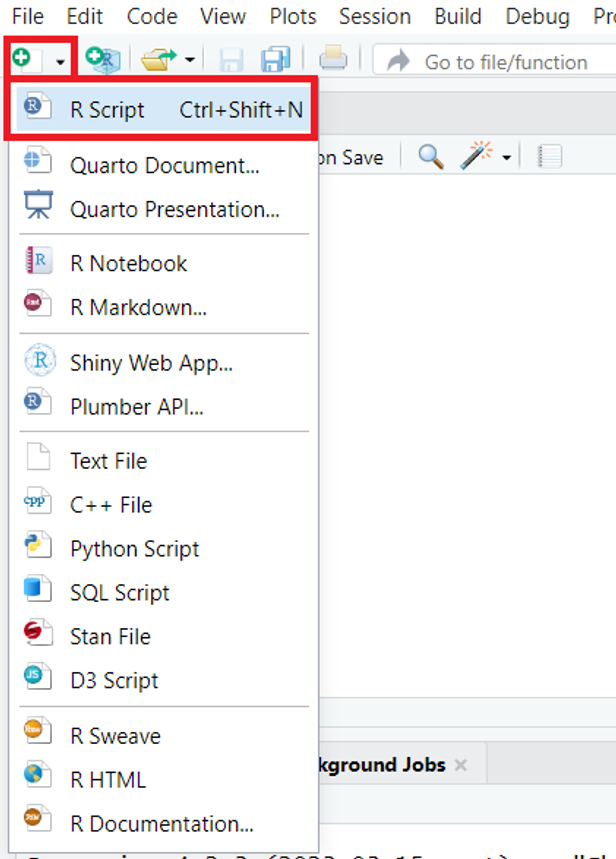Viewport: 616px width, 859px height.
Task: Choose Shiny Web App... menu entry
Action: 163,363
